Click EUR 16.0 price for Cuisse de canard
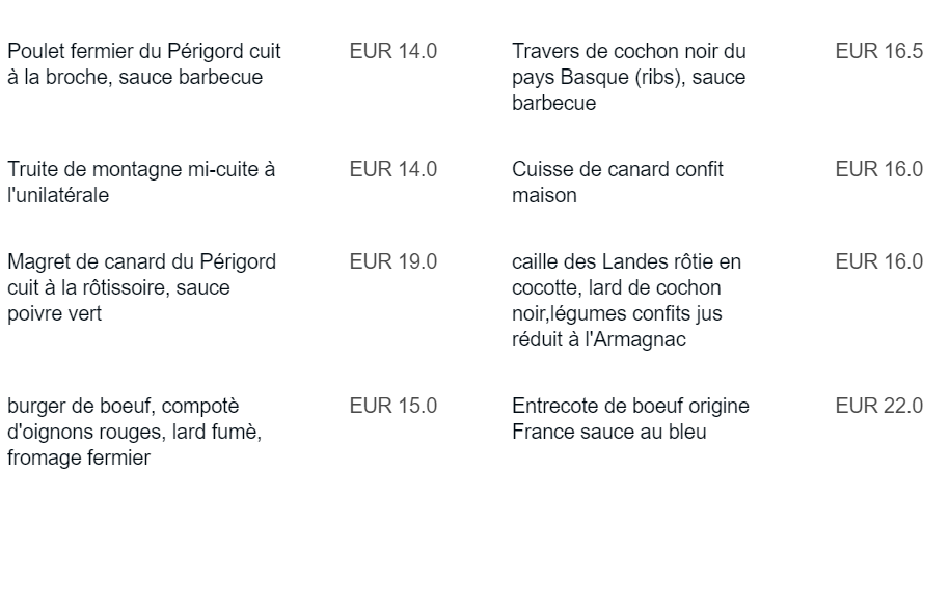 [x=879, y=169]
